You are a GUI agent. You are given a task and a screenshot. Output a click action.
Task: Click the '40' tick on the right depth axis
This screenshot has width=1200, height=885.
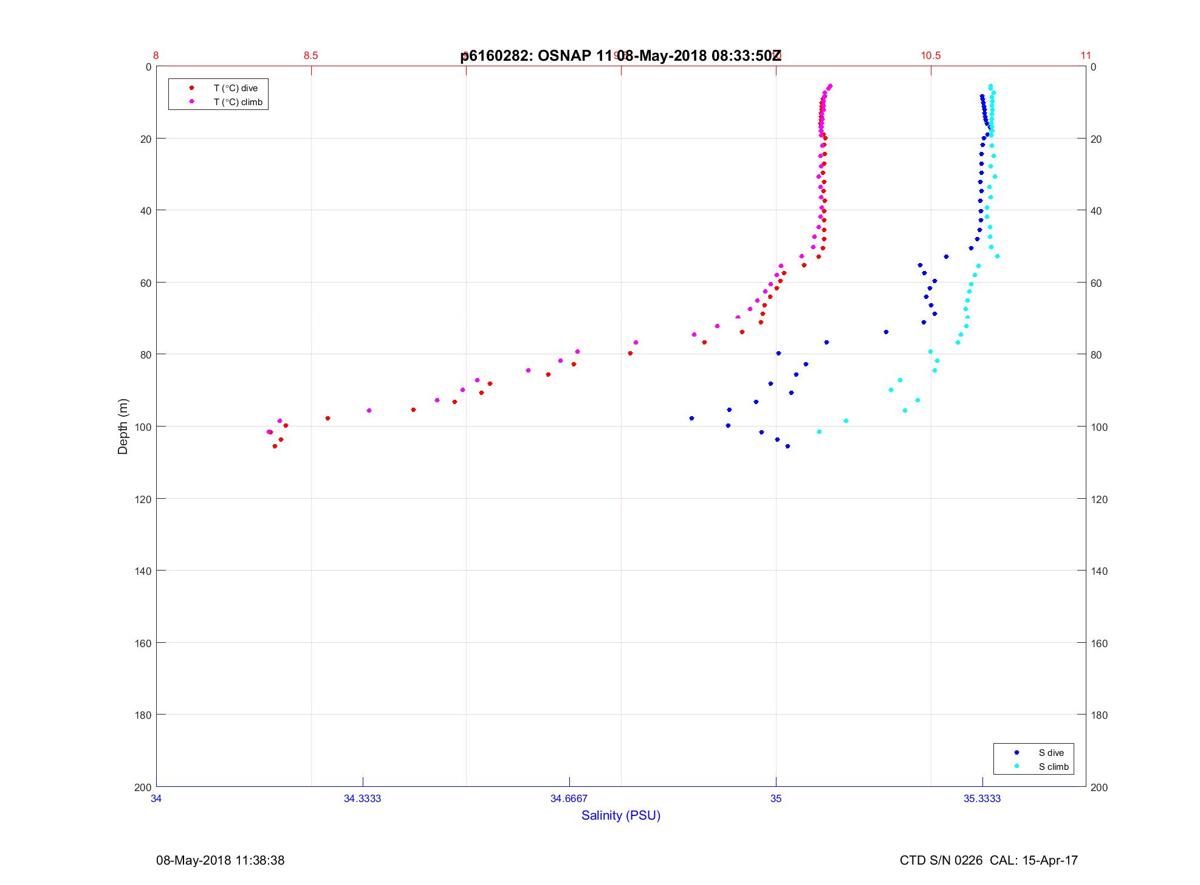pyautogui.click(x=1097, y=211)
